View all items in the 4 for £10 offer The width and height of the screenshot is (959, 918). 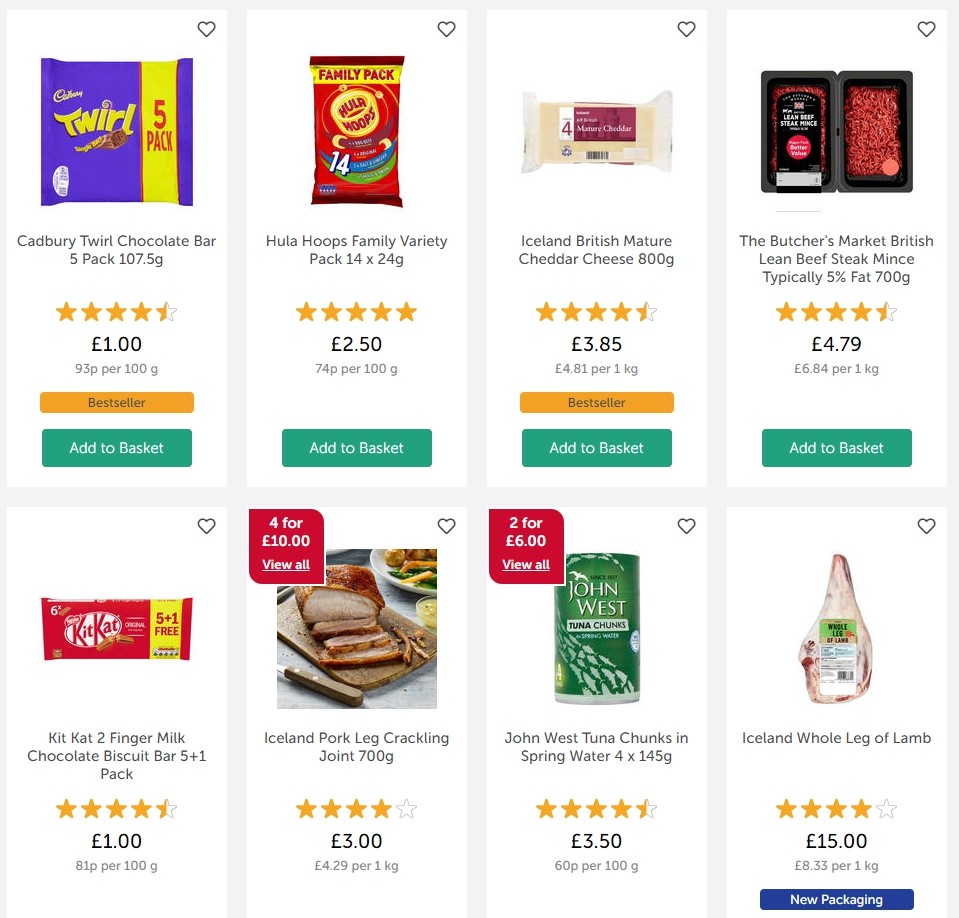pos(285,565)
